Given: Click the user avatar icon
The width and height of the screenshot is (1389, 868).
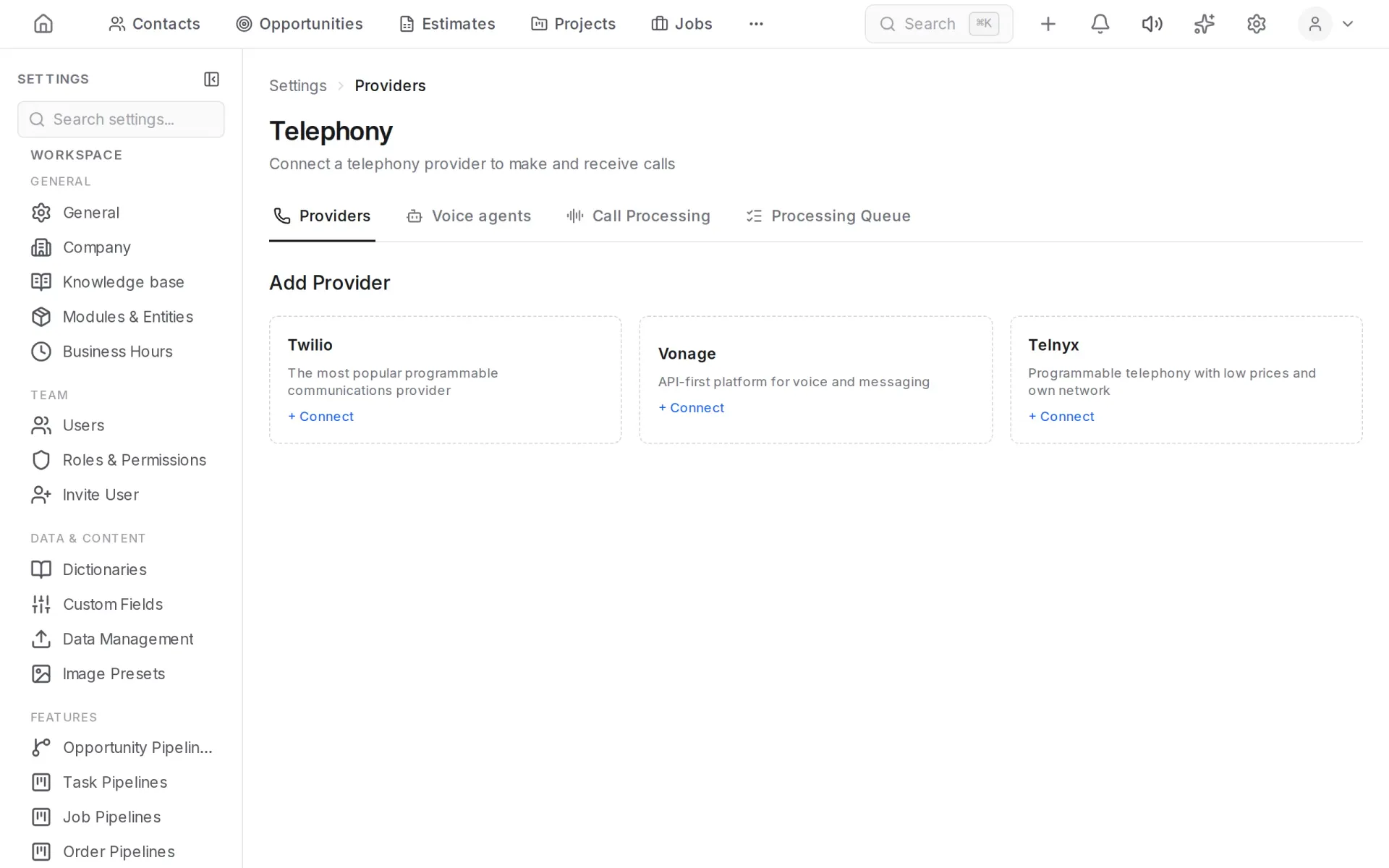Looking at the screenshot, I should (x=1314, y=24).
